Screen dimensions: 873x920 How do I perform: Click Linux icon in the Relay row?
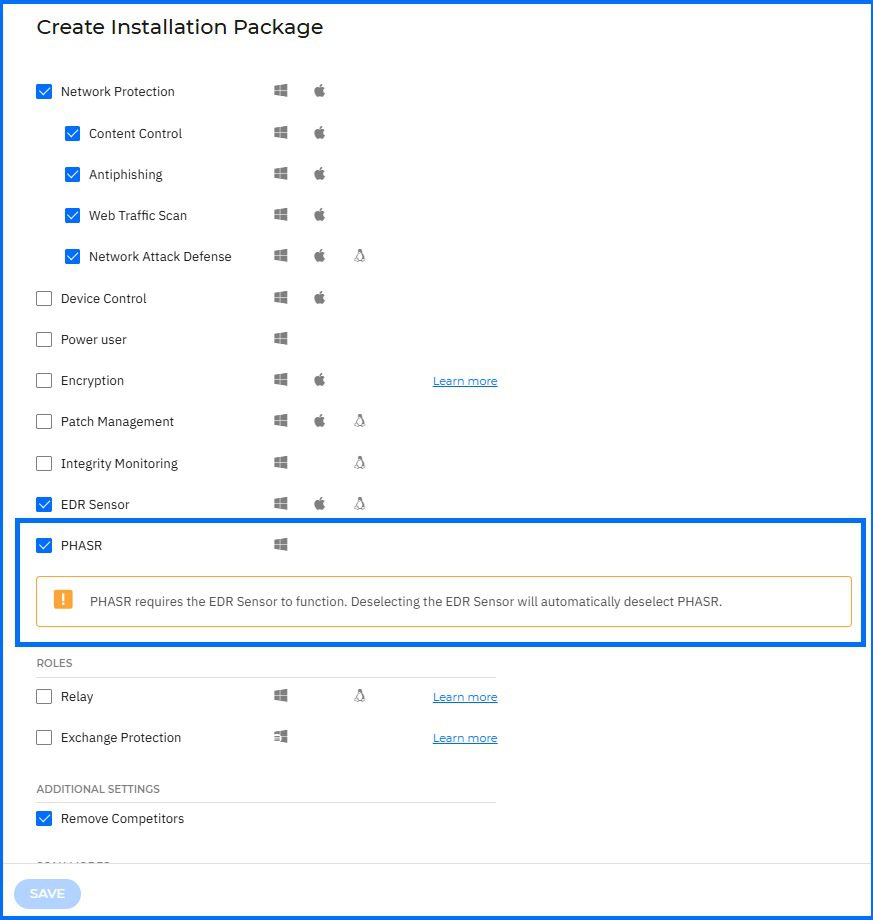pos(360,696)
